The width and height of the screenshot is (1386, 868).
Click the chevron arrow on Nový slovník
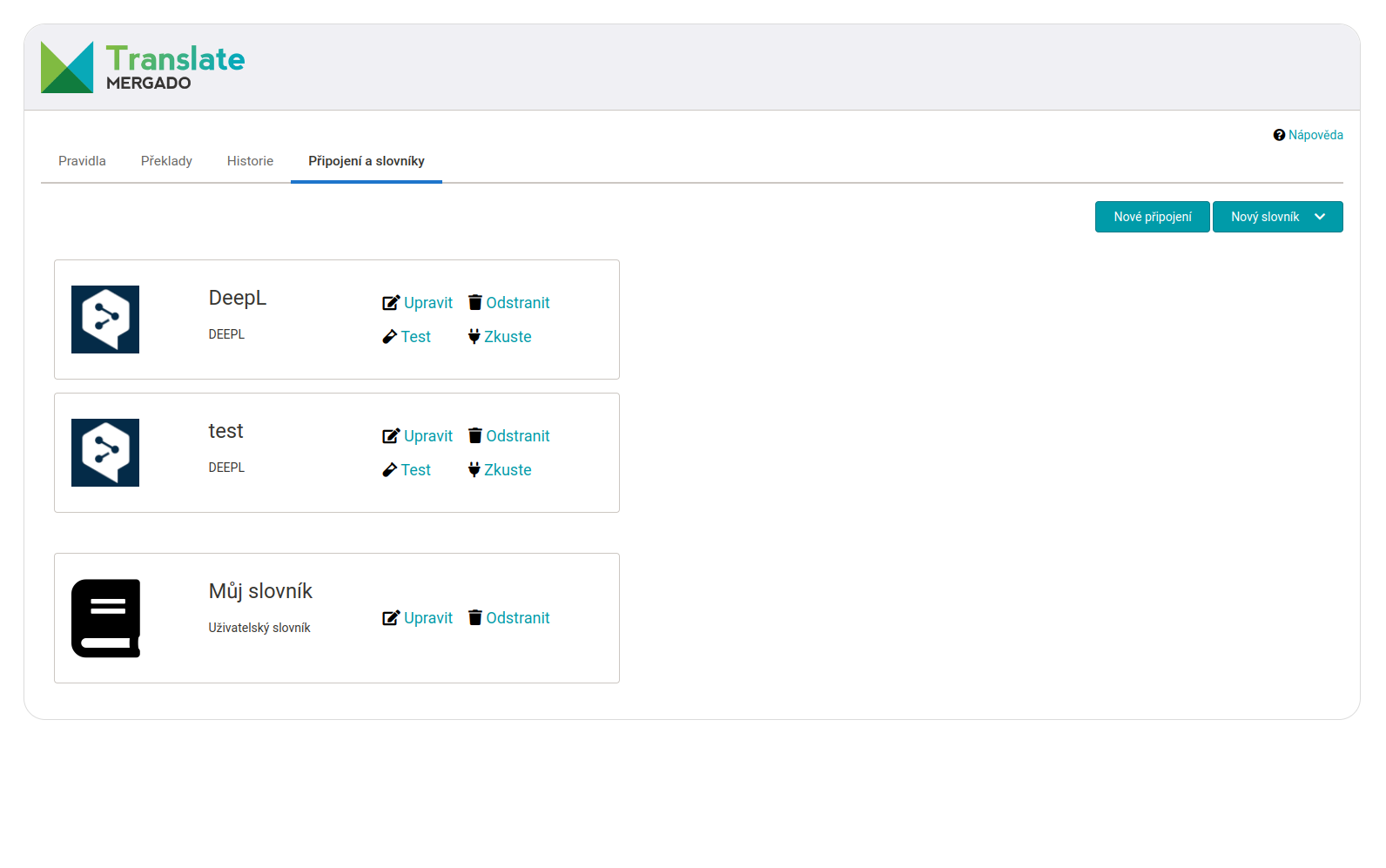click(x=1320, y=217)
